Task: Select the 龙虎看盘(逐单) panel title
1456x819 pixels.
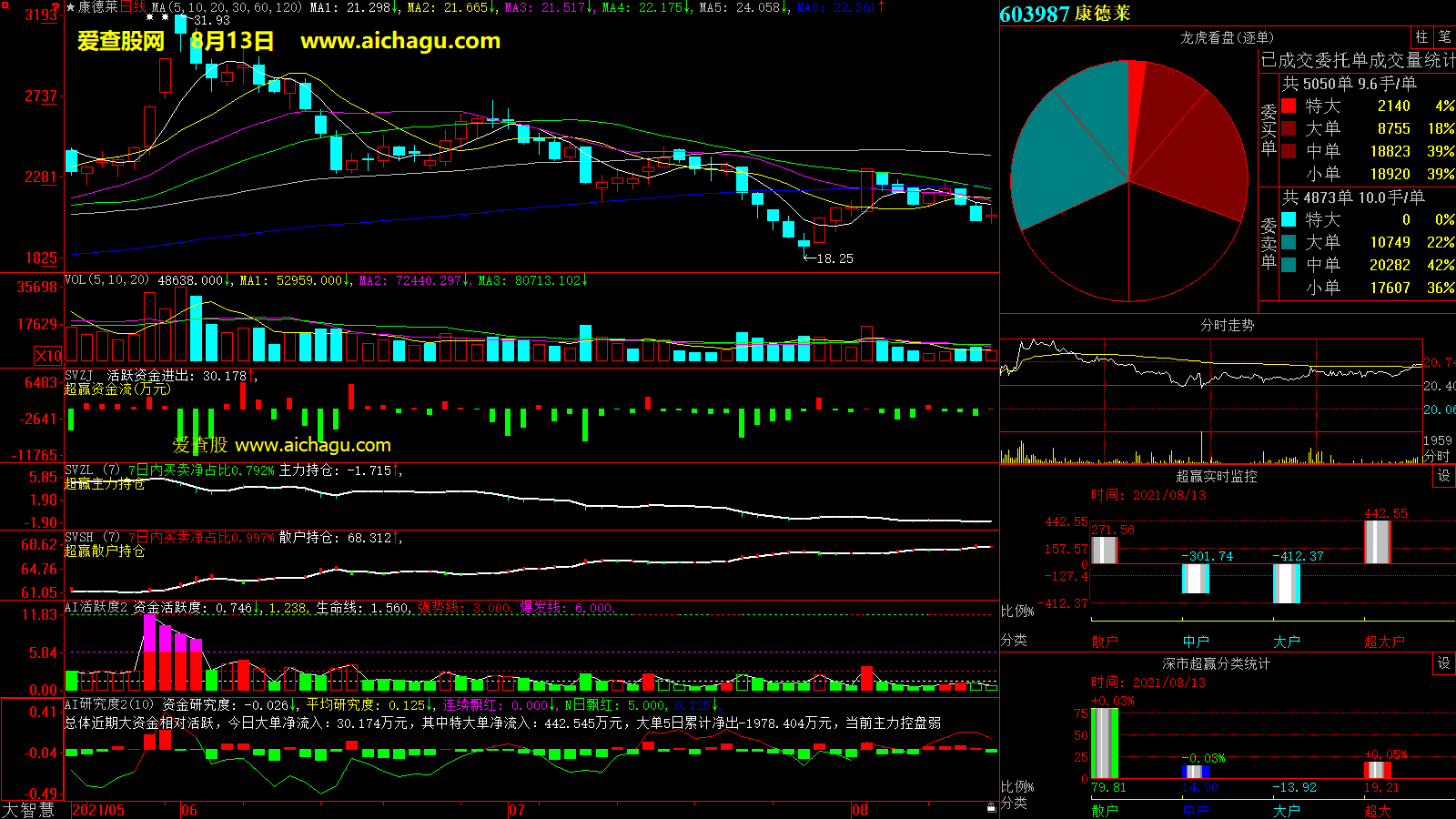Action: (x=1227, y=37)
